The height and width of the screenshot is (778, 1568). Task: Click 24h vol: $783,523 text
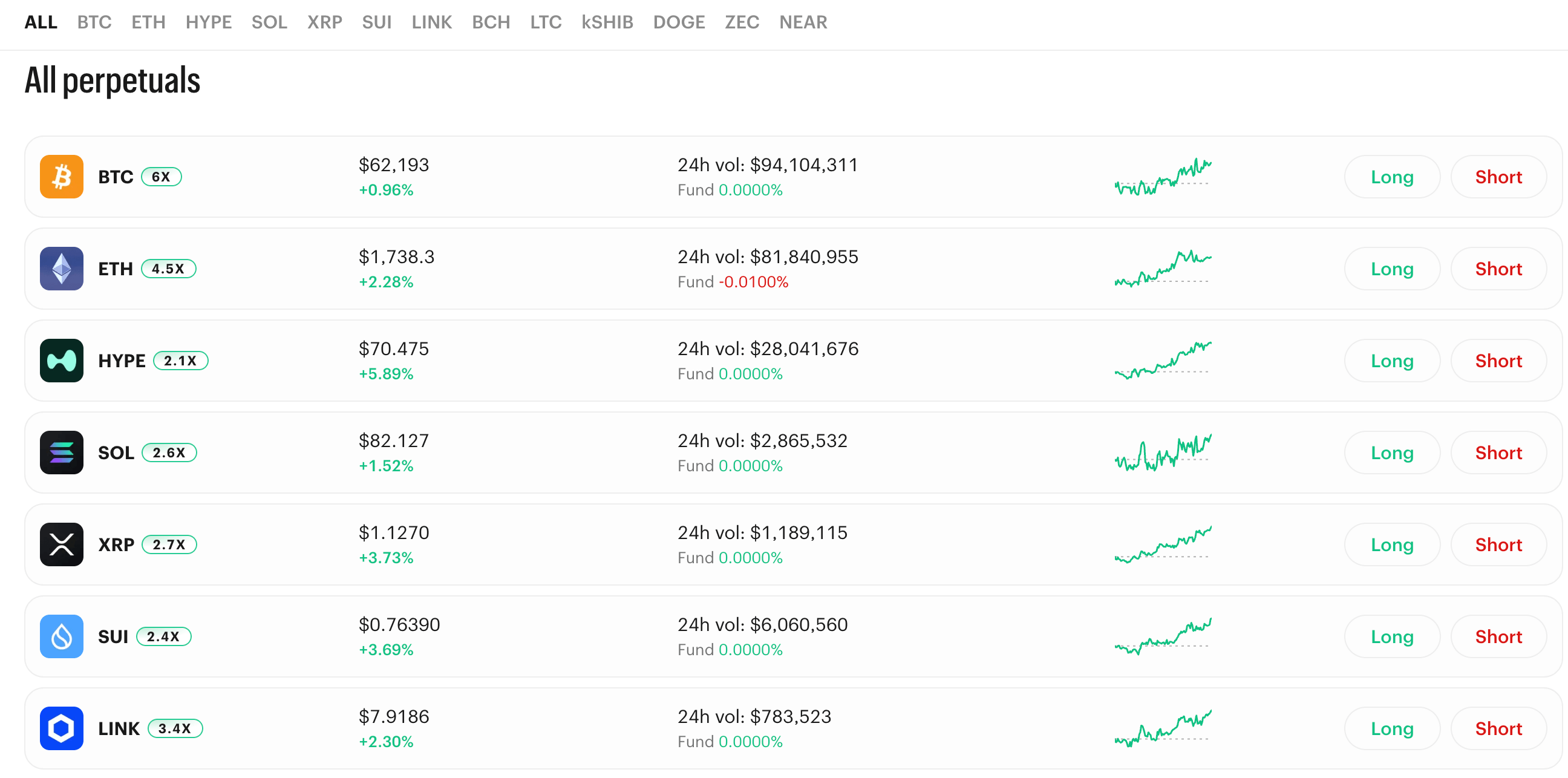754,716
